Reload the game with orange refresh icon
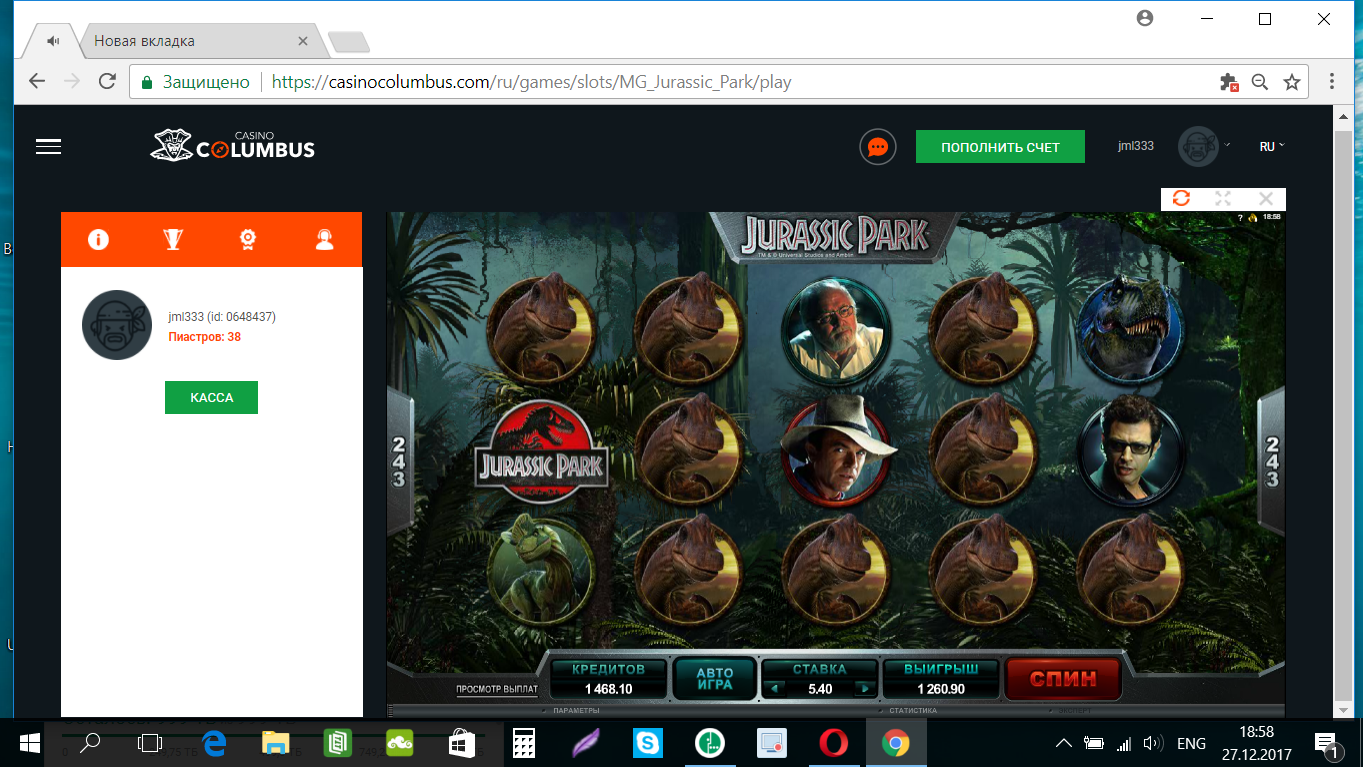1363x767 pixels. click(1181, 198)
